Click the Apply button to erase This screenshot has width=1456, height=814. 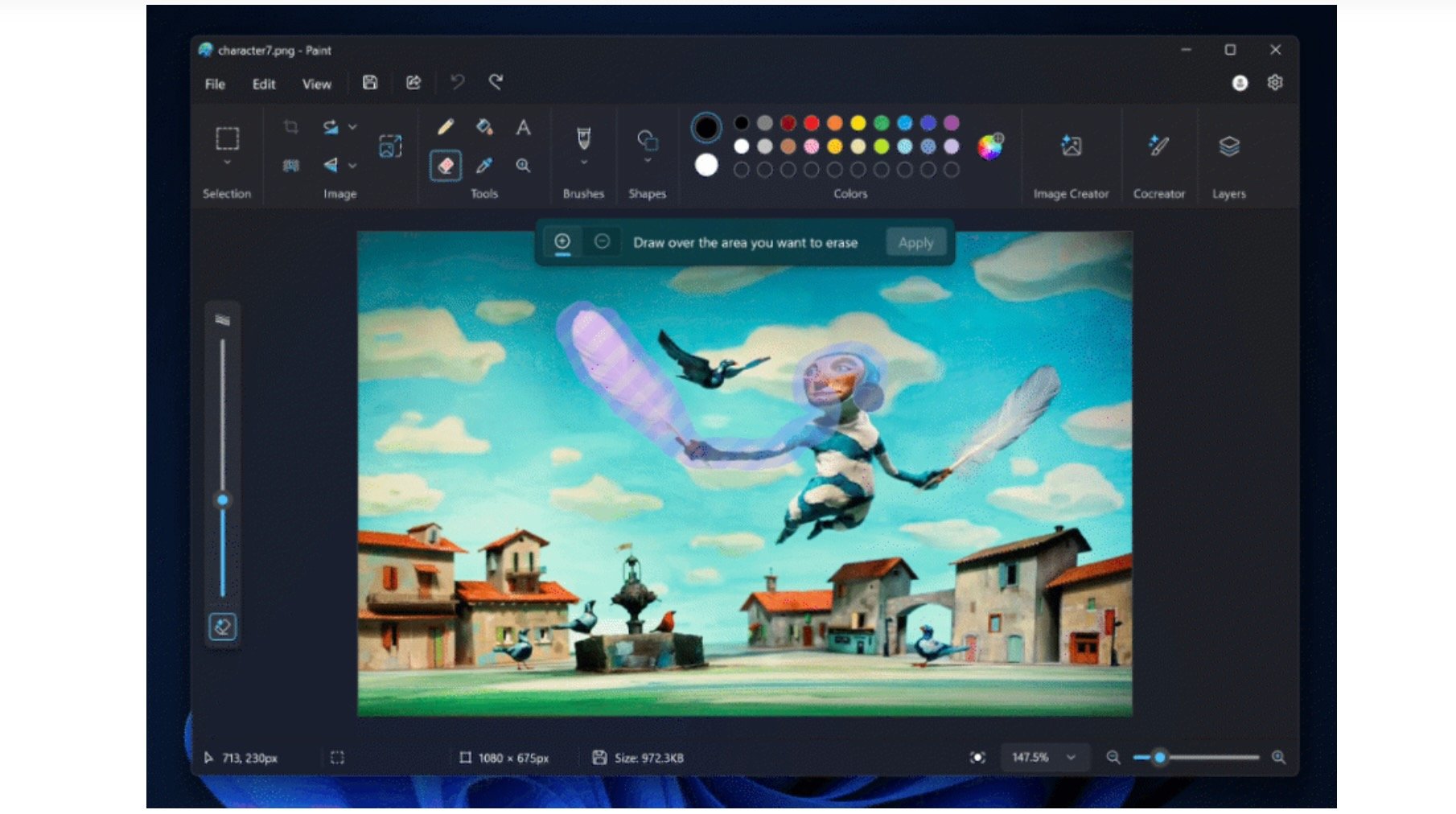pos(915,242)
